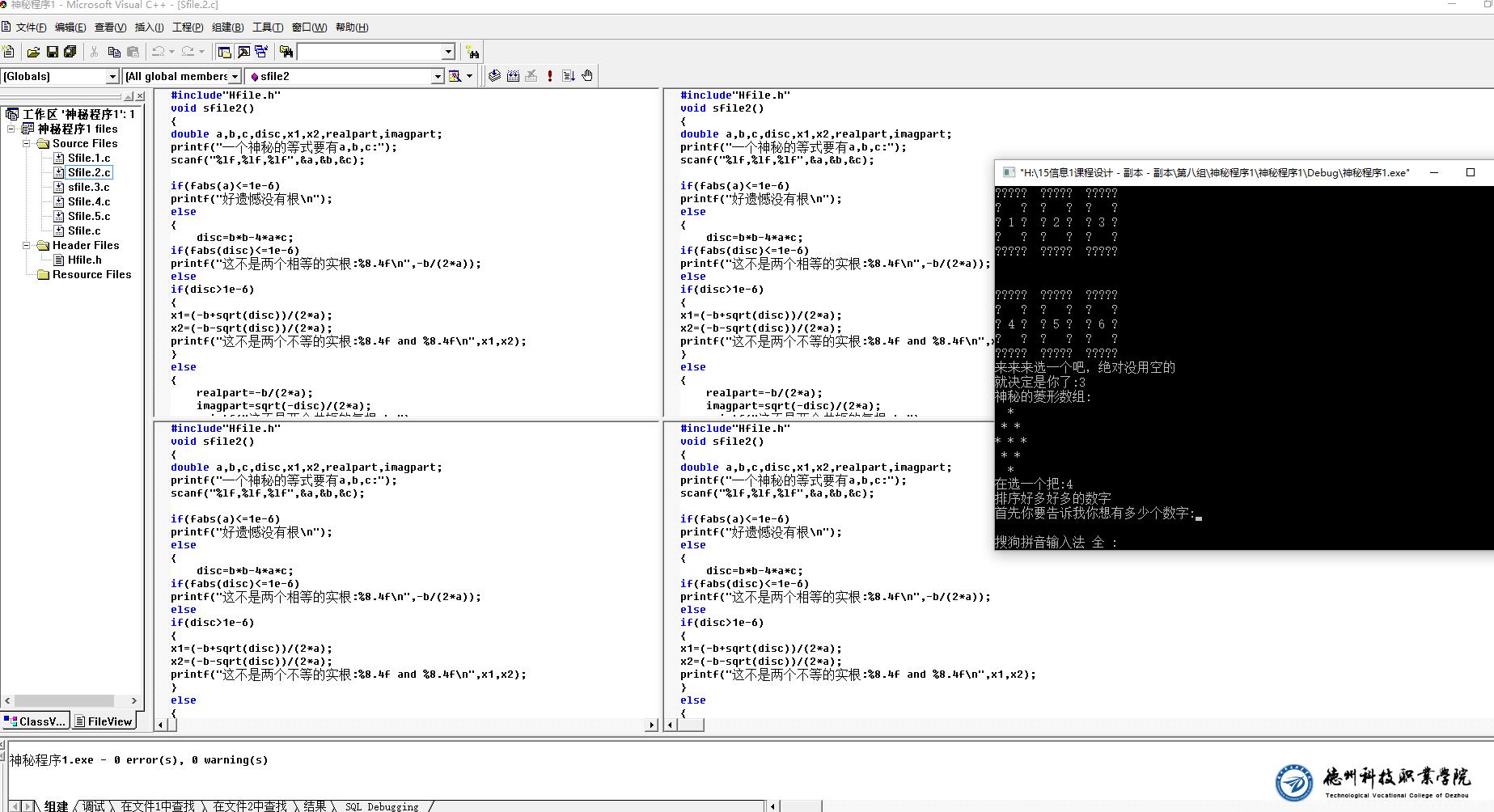Open Hfile.h from Header Files
Image resolution: width=1494 pixels, height=812 pixels.
(x=84, y=260)
